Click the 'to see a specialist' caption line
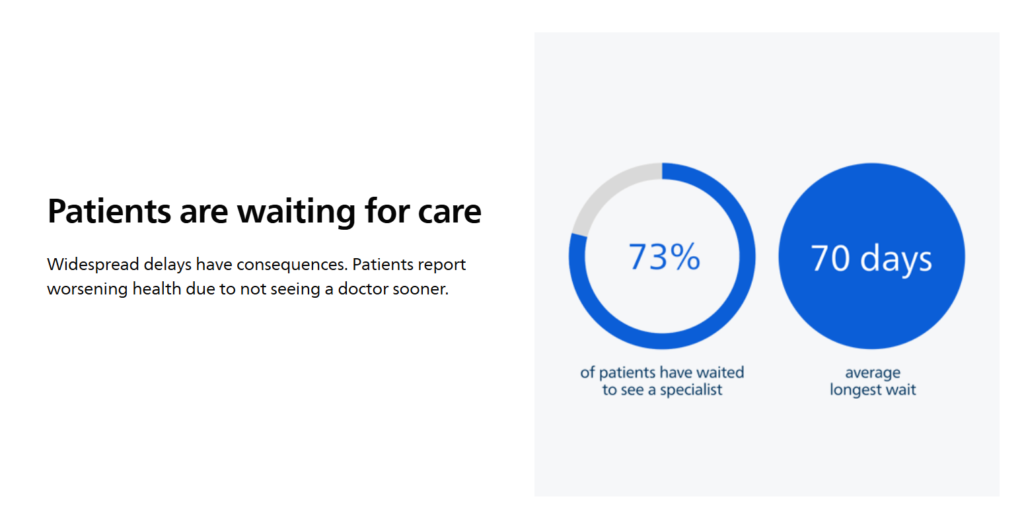Image resolution: width=1024 pixels, height=513 pixels. point(662,390)
